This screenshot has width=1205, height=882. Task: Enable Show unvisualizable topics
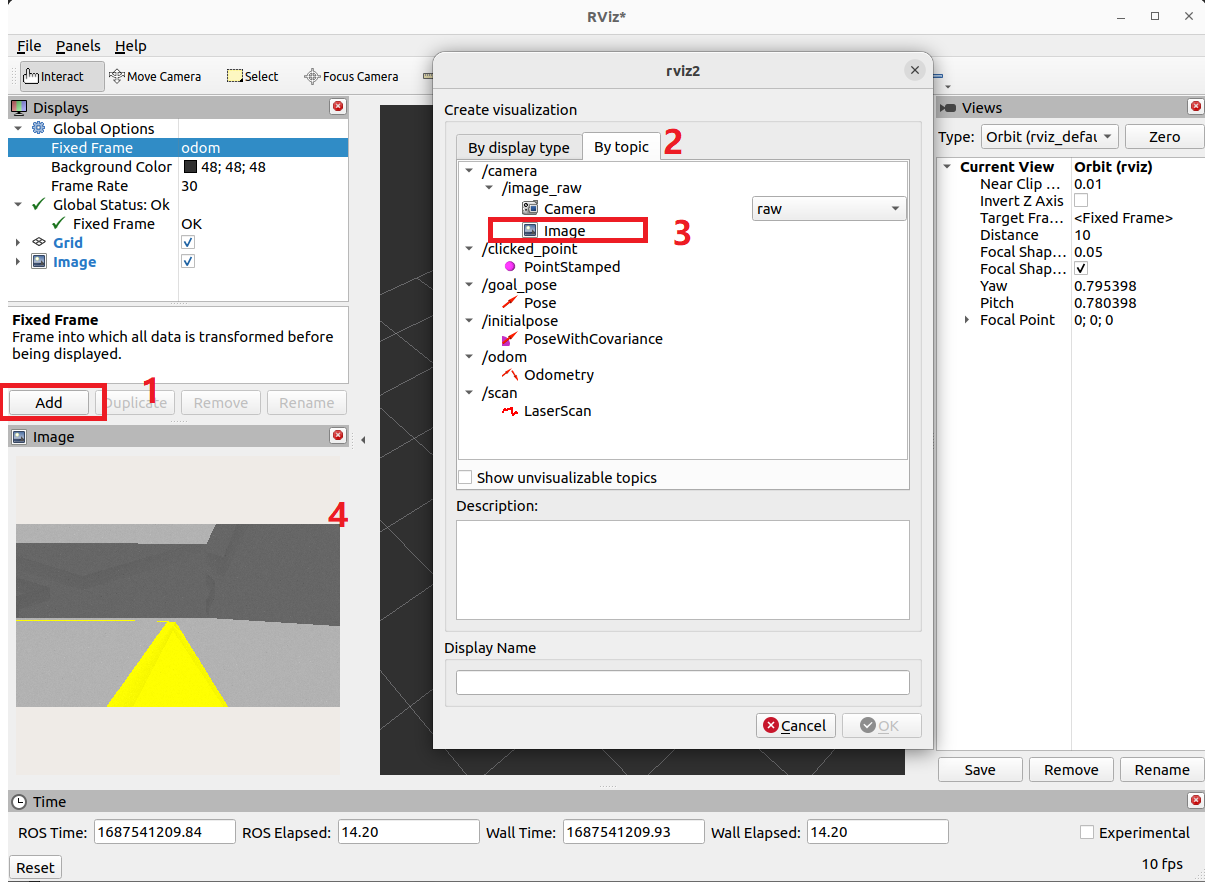tap(465, 478)
